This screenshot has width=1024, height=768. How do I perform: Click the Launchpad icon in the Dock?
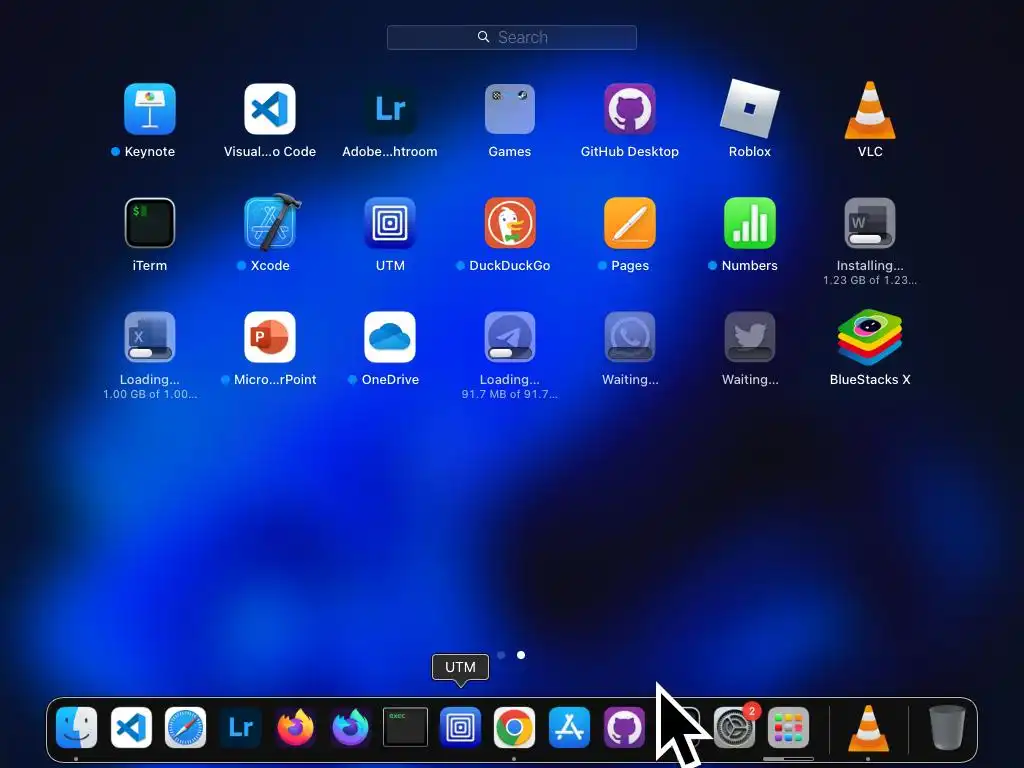(788, 728)
